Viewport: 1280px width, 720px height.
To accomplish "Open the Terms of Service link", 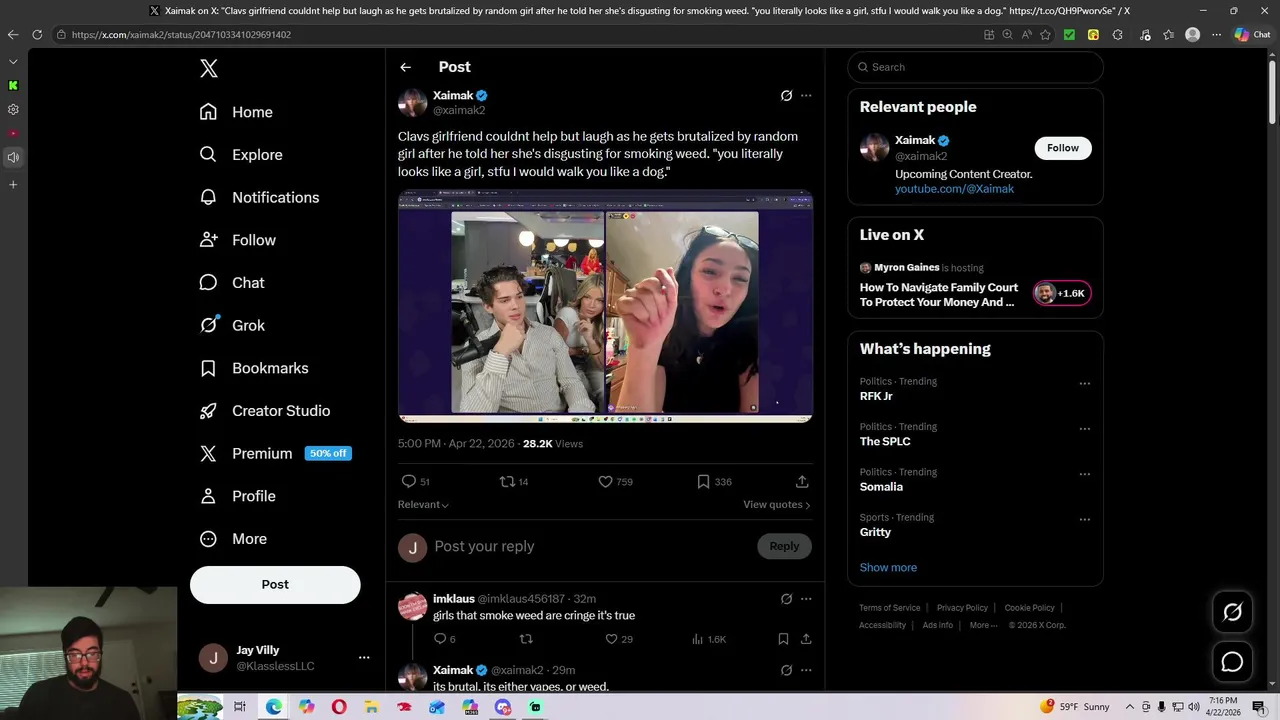I will tap(889, 608).
